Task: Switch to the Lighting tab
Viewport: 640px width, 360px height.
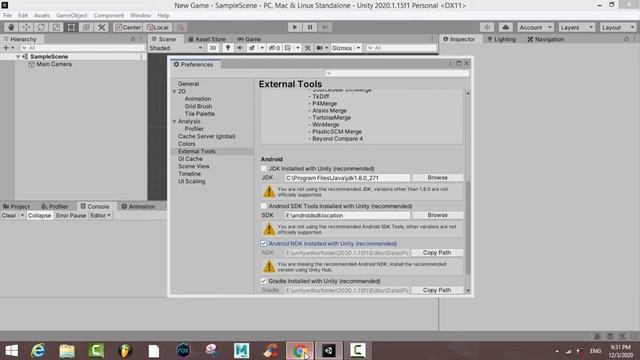Action: click(502, 39)
